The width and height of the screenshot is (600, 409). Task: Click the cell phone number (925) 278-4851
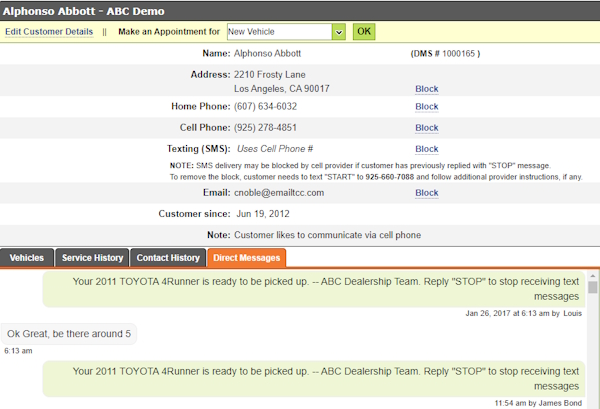click(266, 128)
